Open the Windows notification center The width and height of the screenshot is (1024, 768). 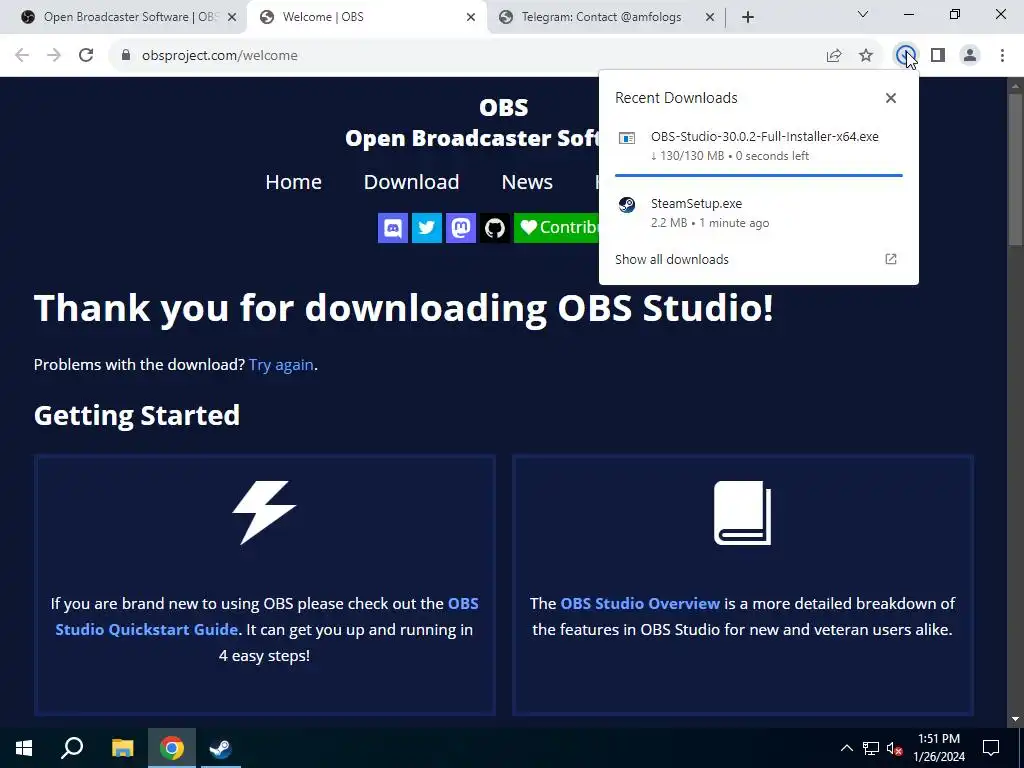[991, 748]
